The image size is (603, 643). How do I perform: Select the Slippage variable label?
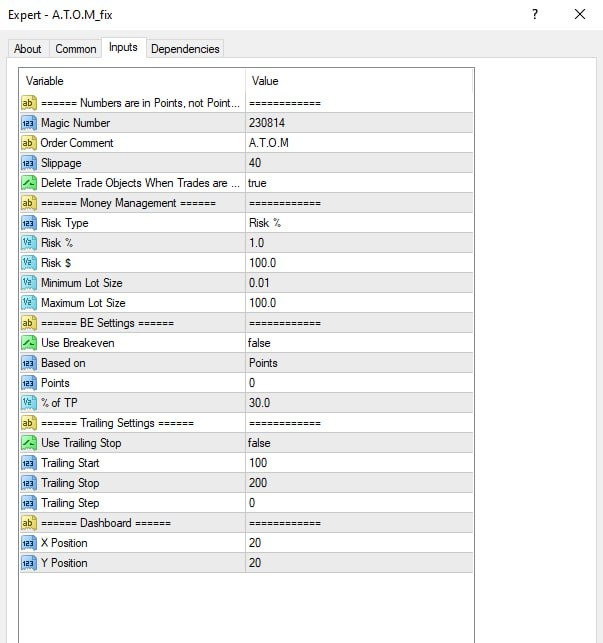(x=61, y=163)
